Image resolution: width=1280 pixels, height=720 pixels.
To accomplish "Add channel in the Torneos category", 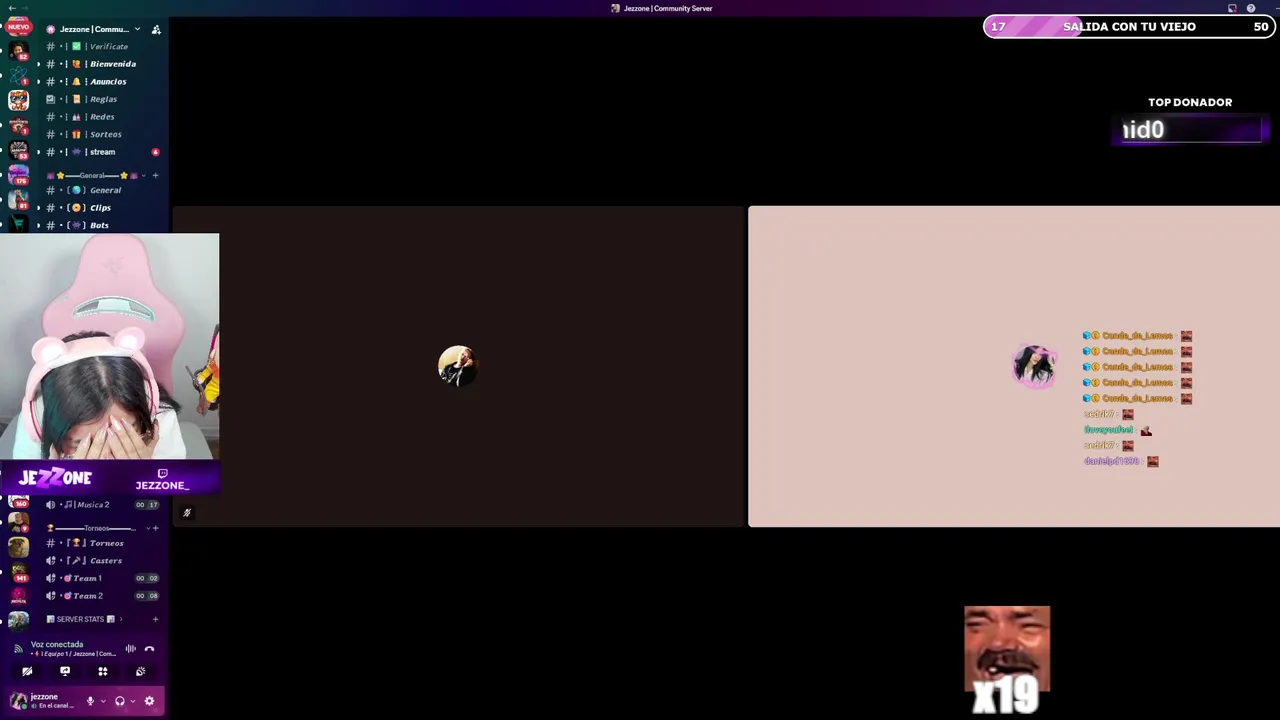I will [x=155, y=528].
